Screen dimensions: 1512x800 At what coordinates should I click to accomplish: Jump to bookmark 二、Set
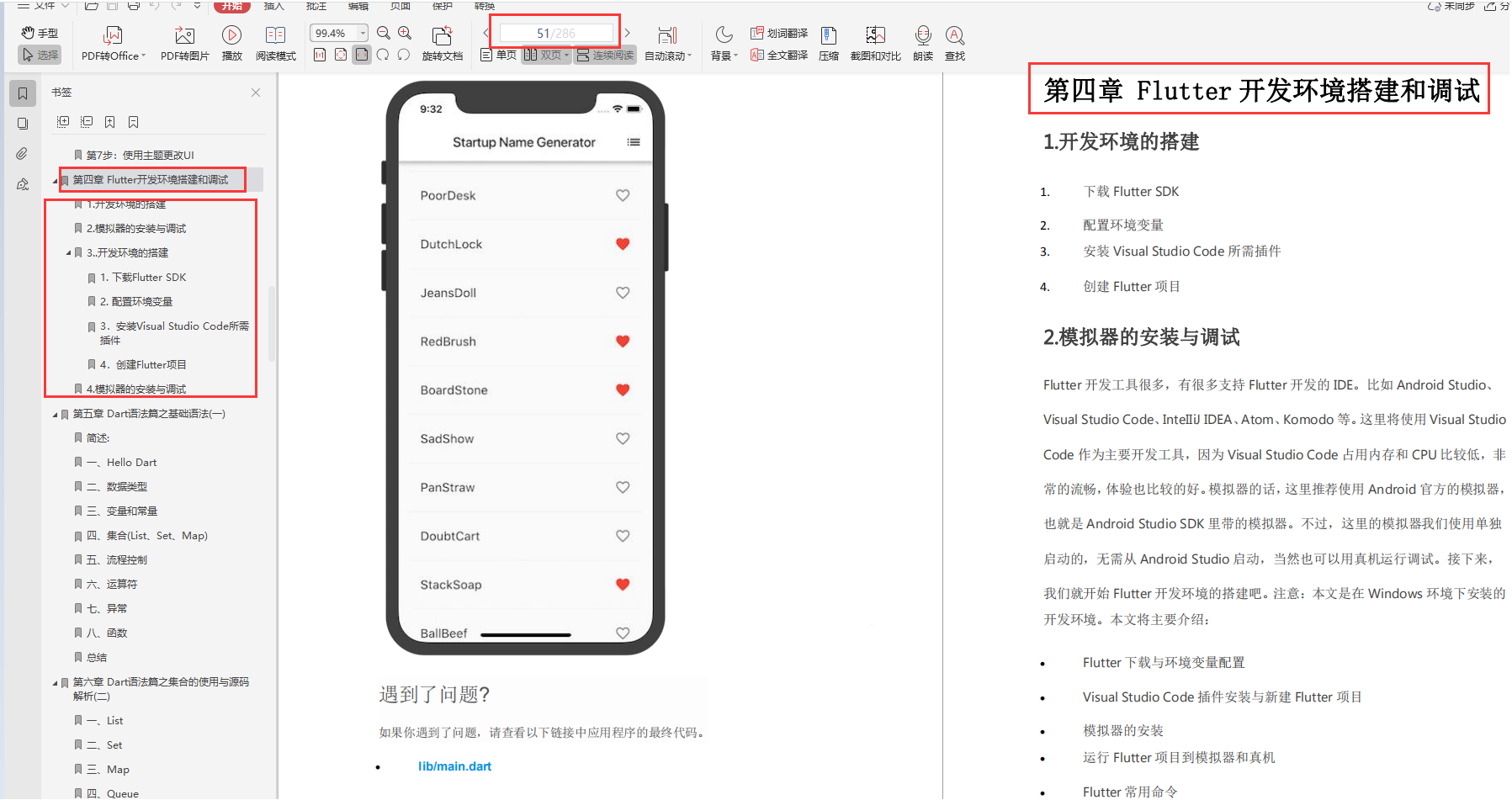click(x=104, y=745)
